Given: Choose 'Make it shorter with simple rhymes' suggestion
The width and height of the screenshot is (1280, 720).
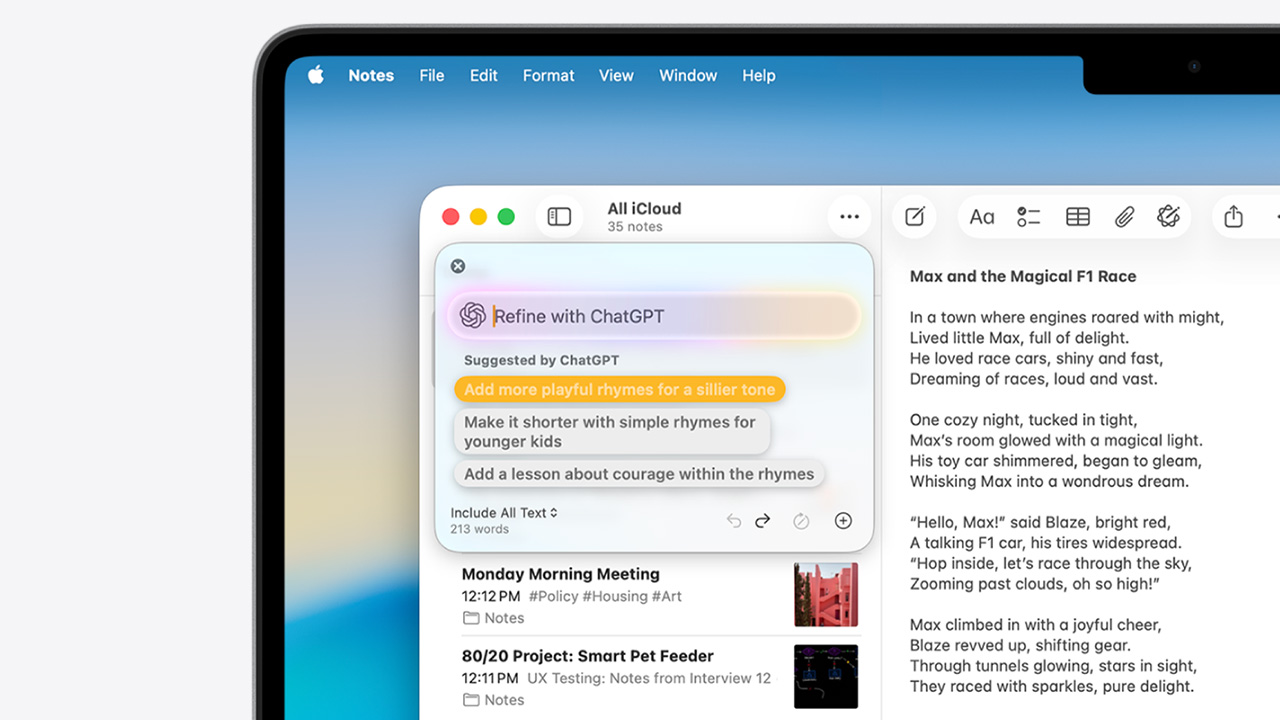Looking at the screenshot, I should coord(611,432).
